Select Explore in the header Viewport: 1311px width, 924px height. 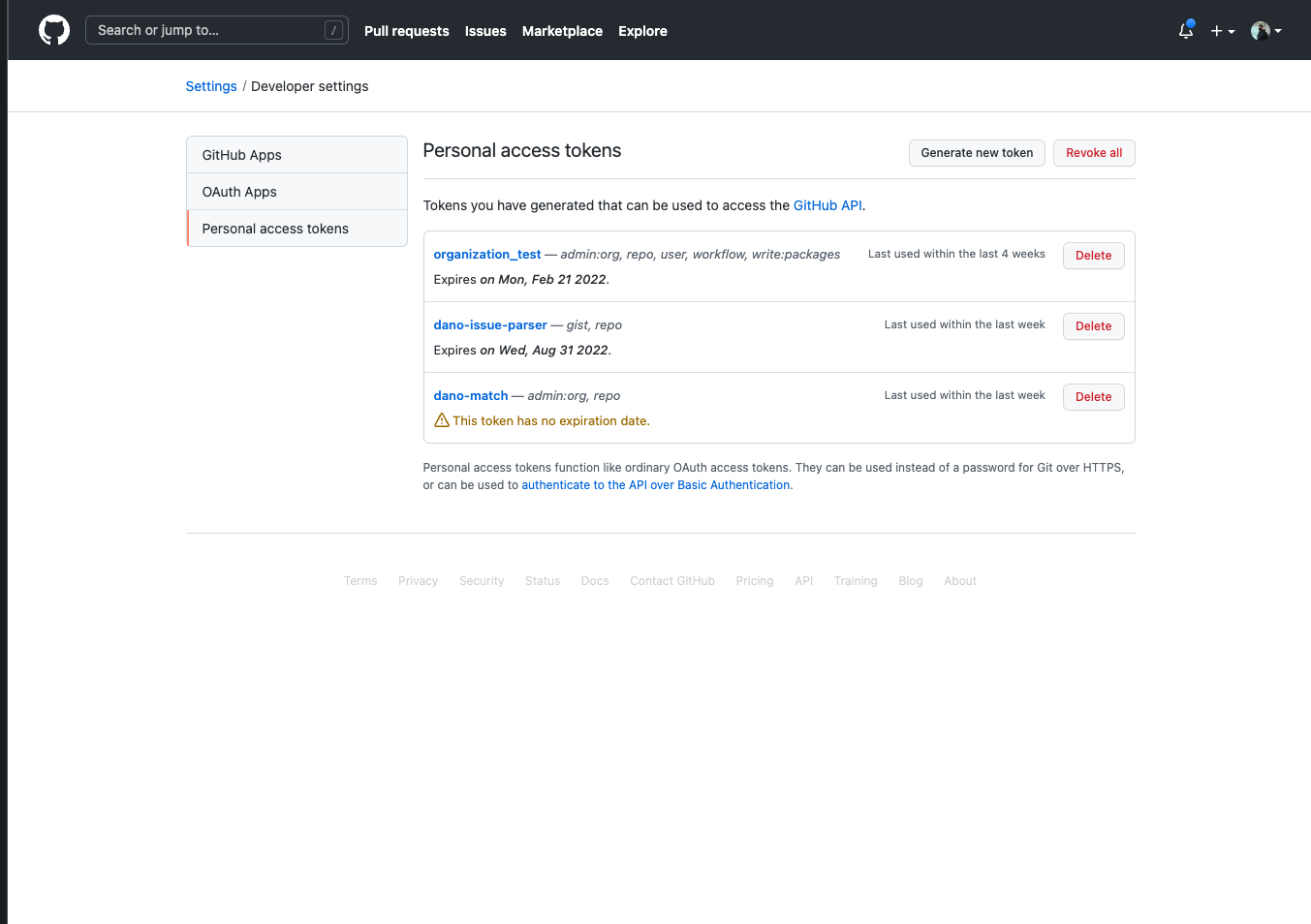(642, 31)
